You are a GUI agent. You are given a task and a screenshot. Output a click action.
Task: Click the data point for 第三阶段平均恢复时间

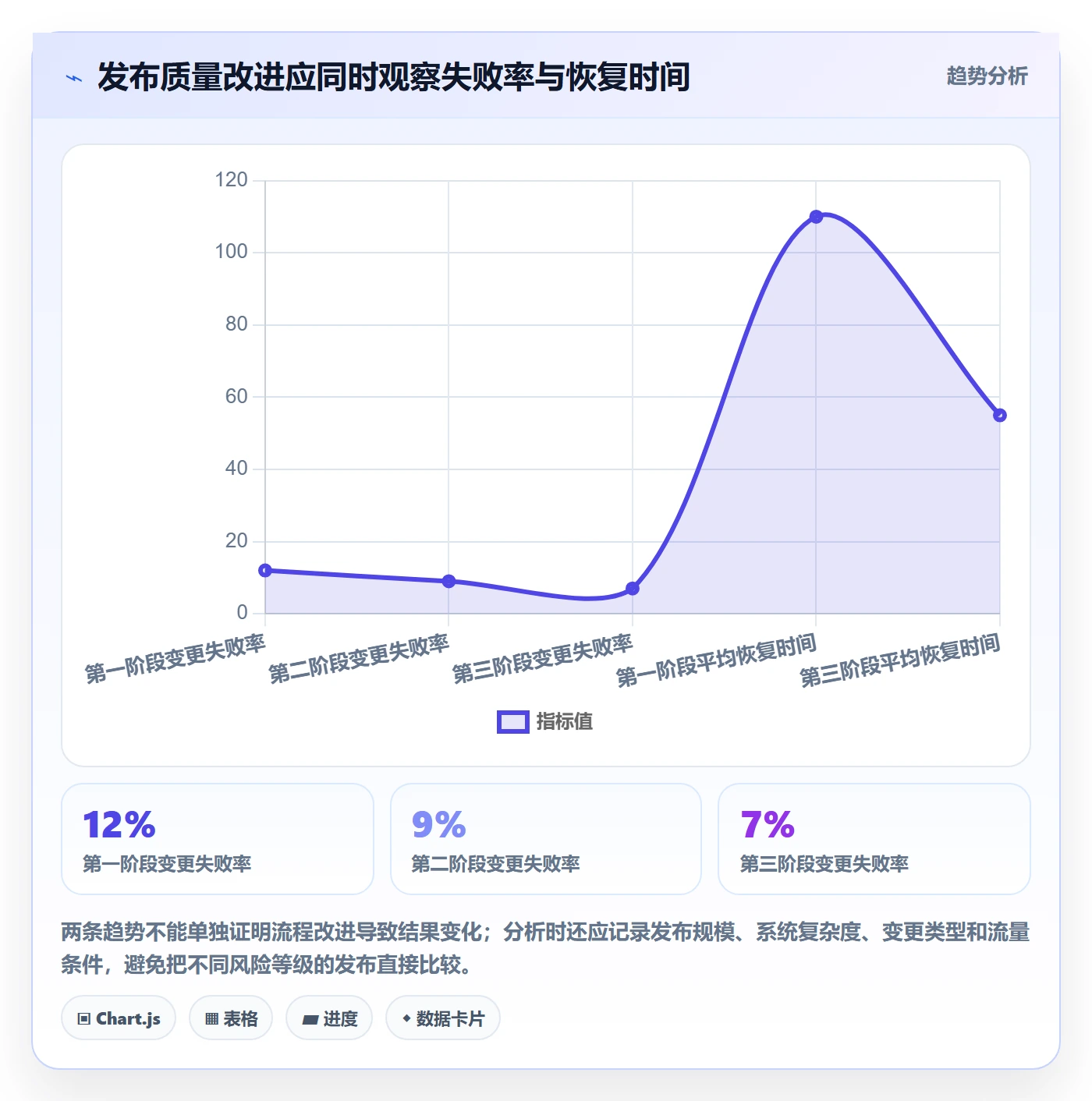(x=1000, y=416)
